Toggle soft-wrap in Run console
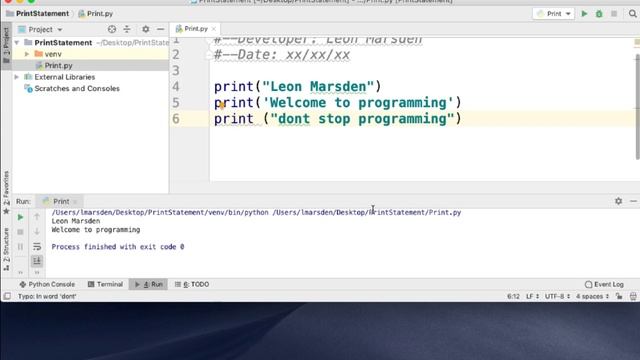The width and height of the screenshot is (640, 360). (37, 247)
